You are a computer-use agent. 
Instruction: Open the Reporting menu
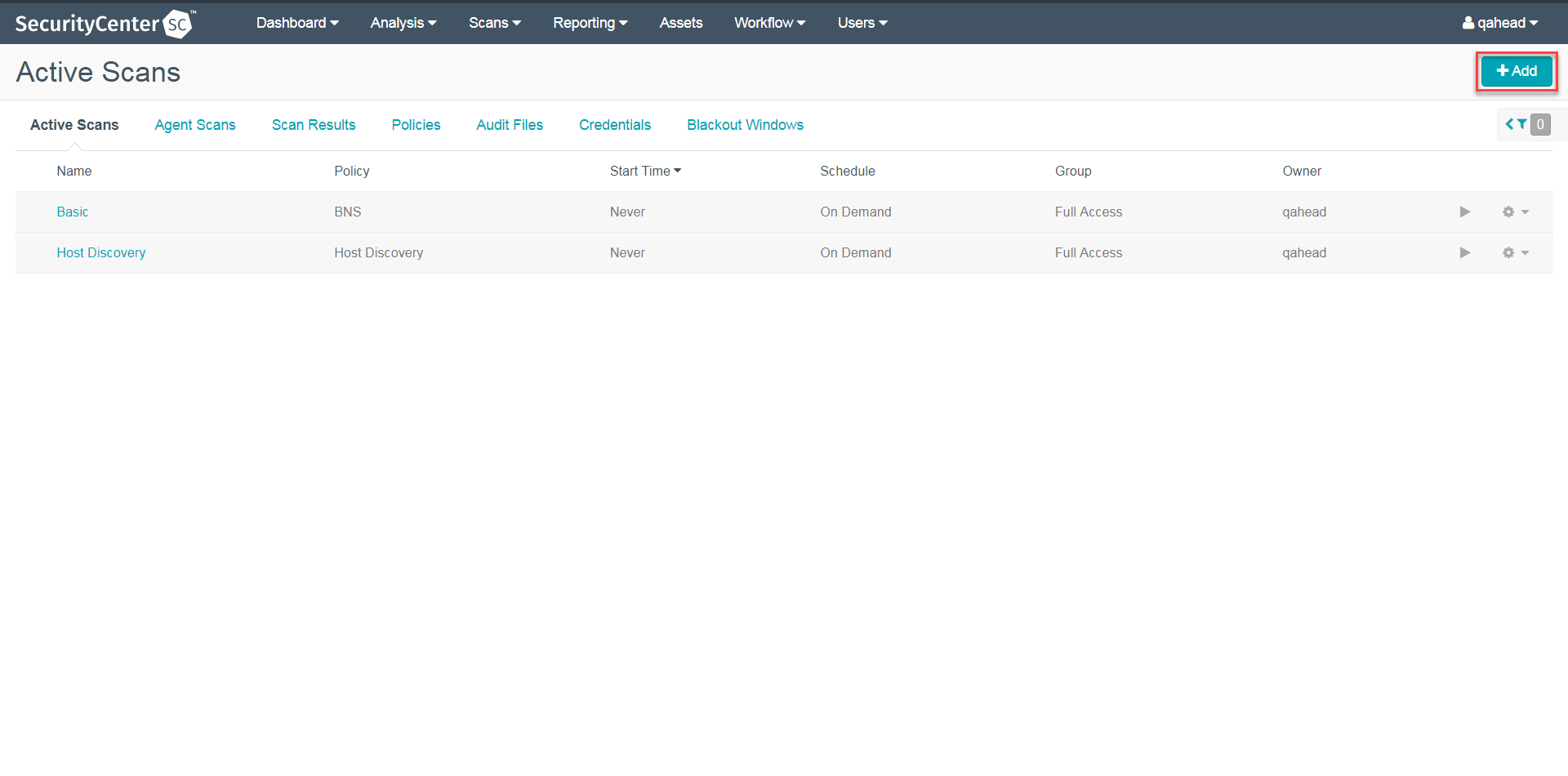point(590,23)
